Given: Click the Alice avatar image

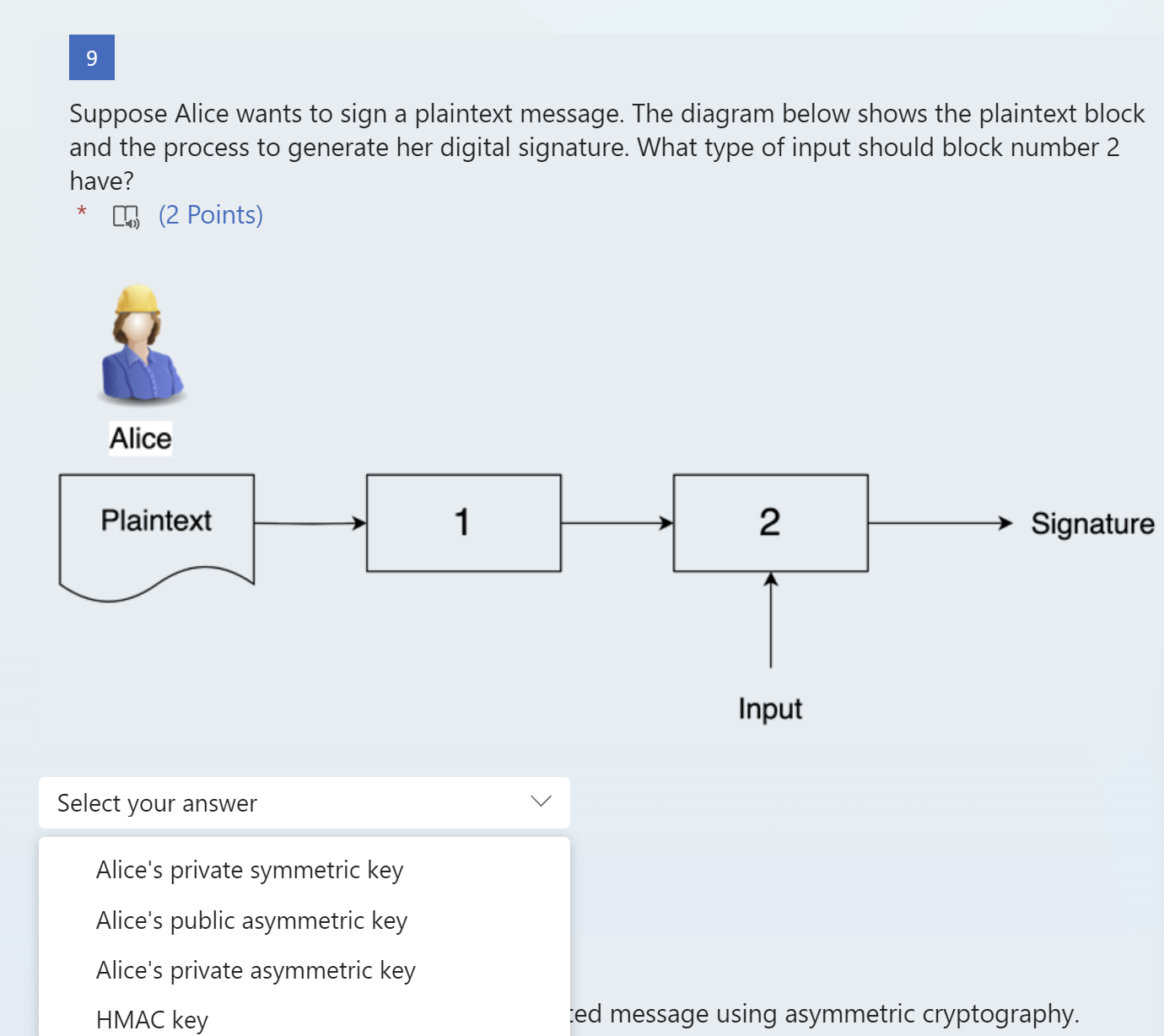Looking at the screenshot, I should click(143, 346).
